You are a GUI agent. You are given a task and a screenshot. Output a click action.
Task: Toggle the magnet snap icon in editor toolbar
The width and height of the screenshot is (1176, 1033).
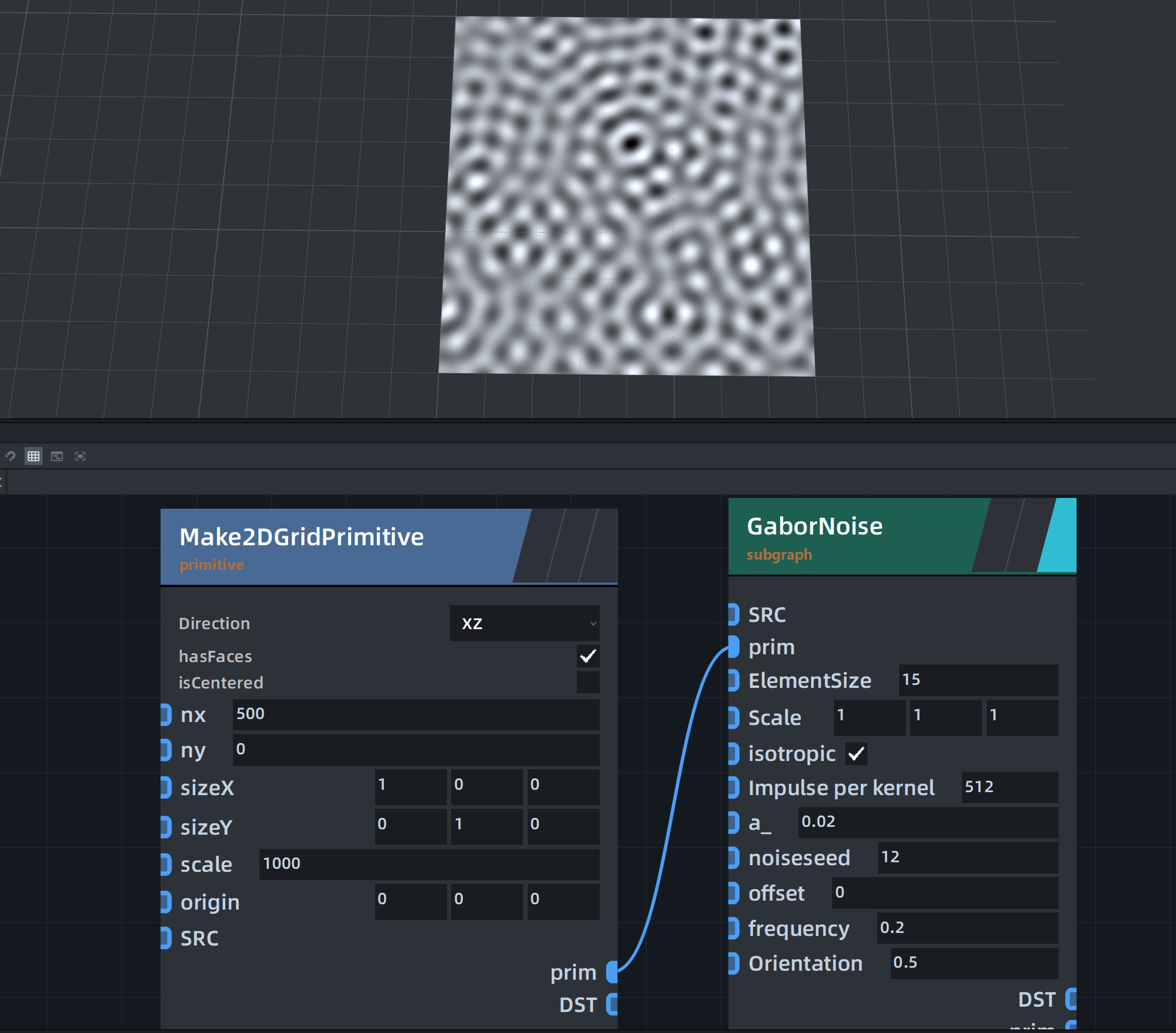click(x=10, y=457)
